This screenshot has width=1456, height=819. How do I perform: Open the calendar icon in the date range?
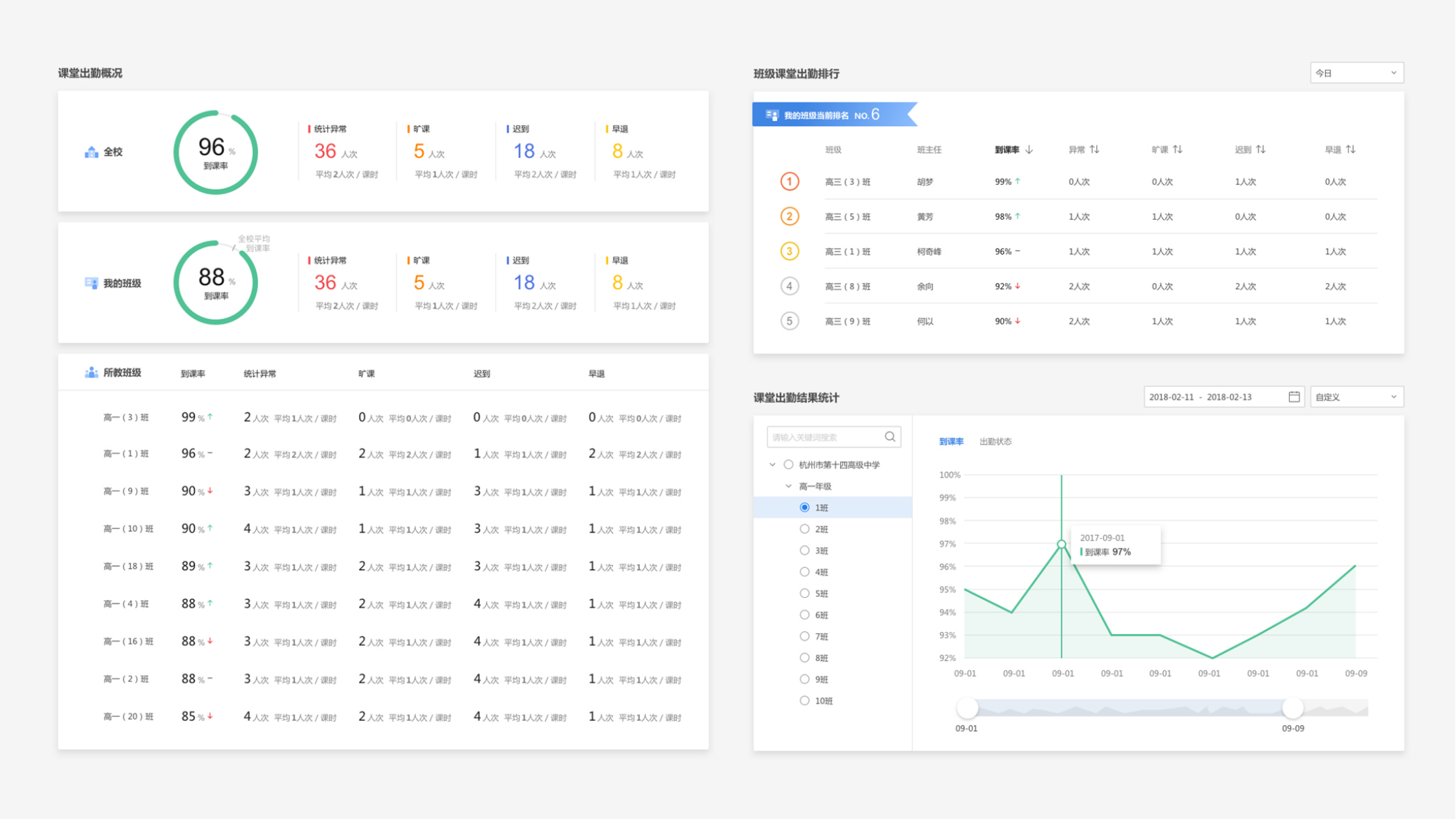point(1294,396)
